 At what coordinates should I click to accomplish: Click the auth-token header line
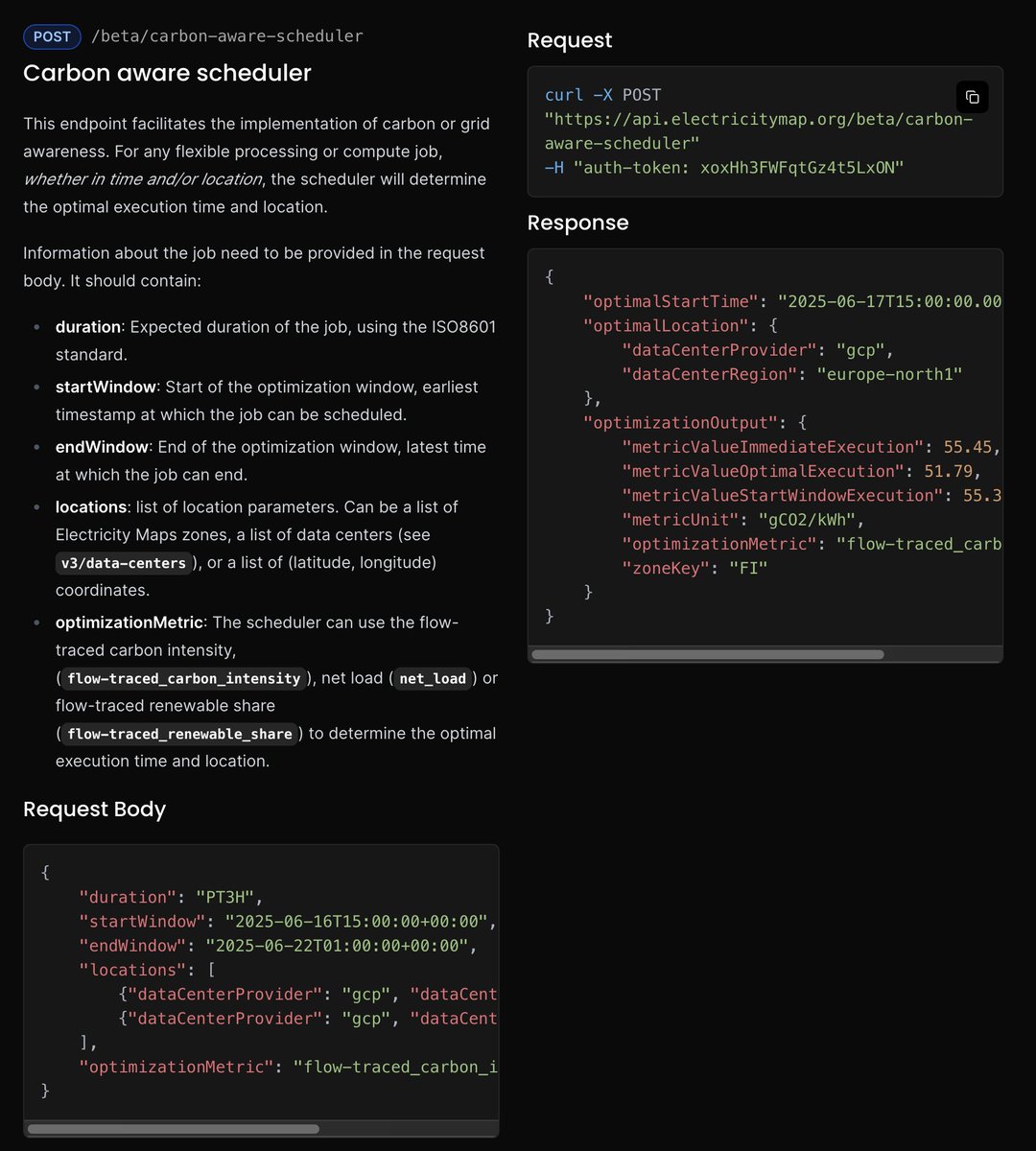point(724,167)
